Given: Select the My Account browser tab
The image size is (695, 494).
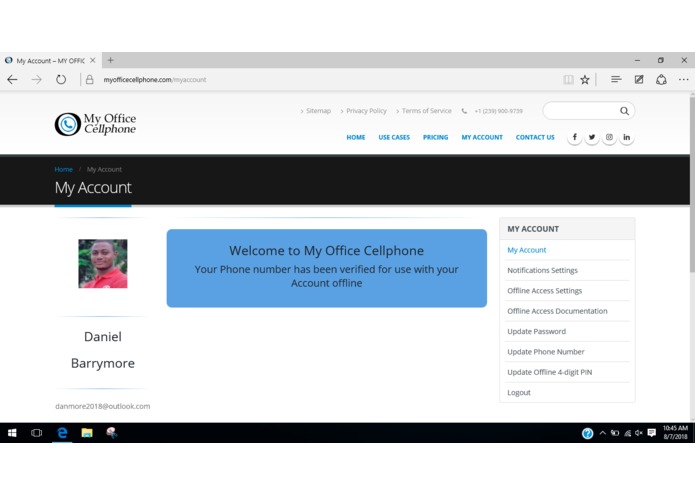Looking at the screenshot, I should pyautogui.click(x=50, y=60).
